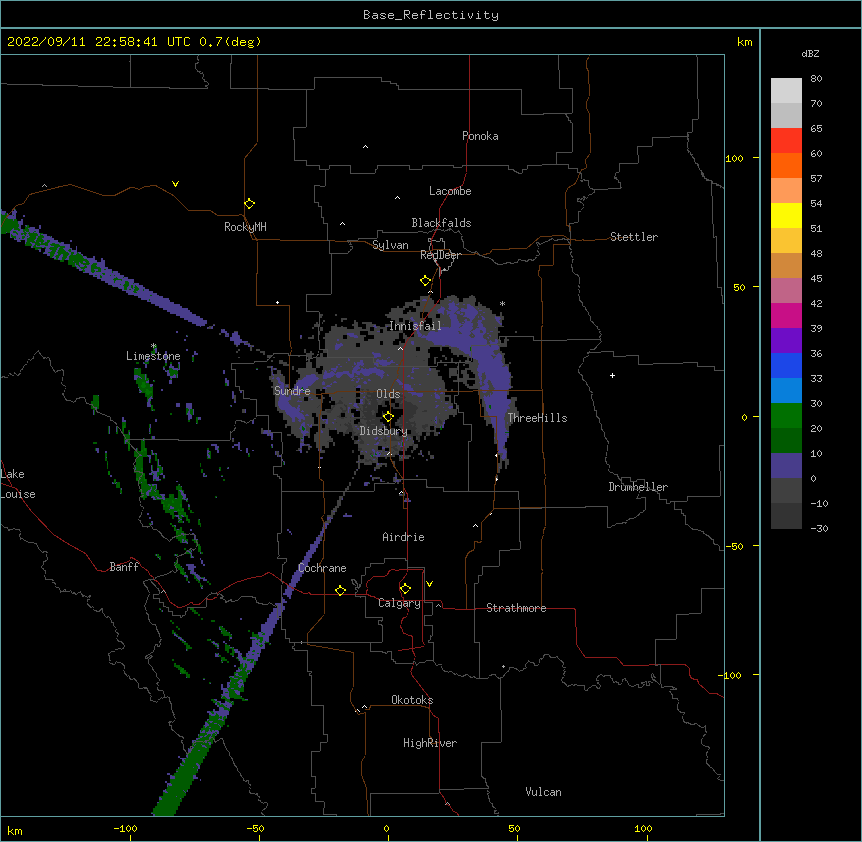Click the bright green 30 dBZ legend swatch
This screenshot has width=862, height=842.
click(x=786, y=416)
